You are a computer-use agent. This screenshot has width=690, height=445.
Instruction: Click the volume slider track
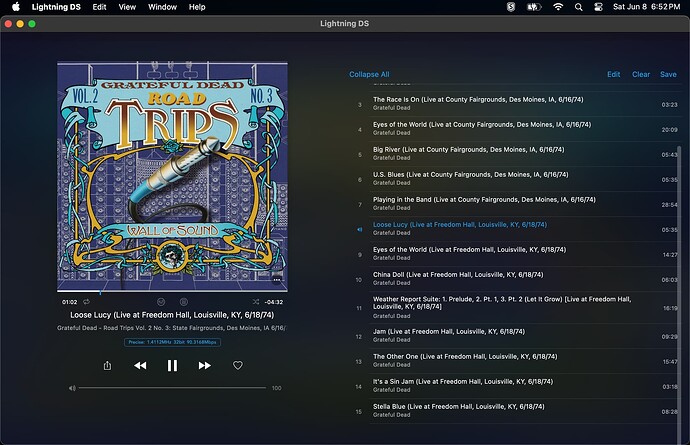pos(172,388)
